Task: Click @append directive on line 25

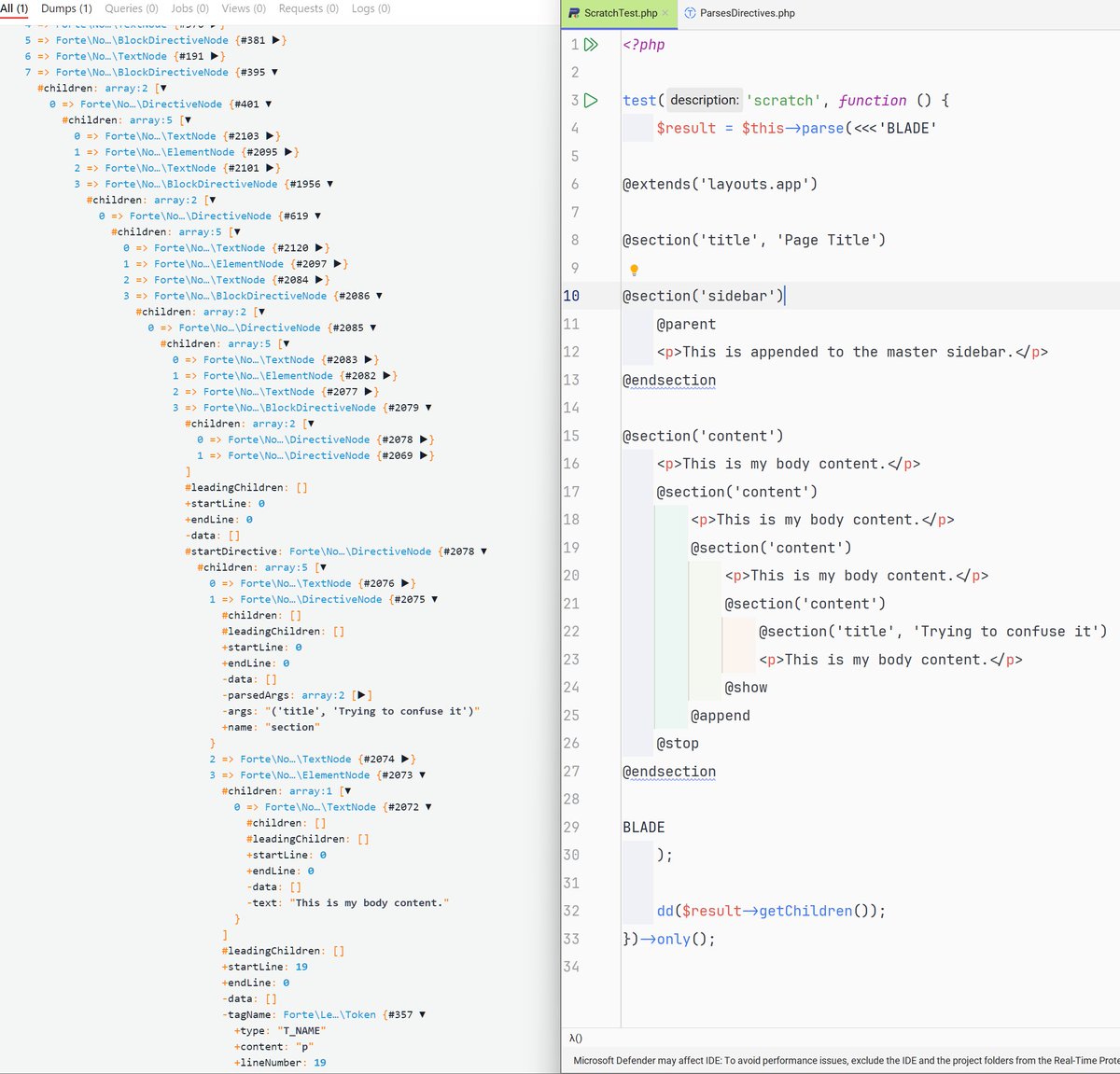Action: [x=720, y=716]
